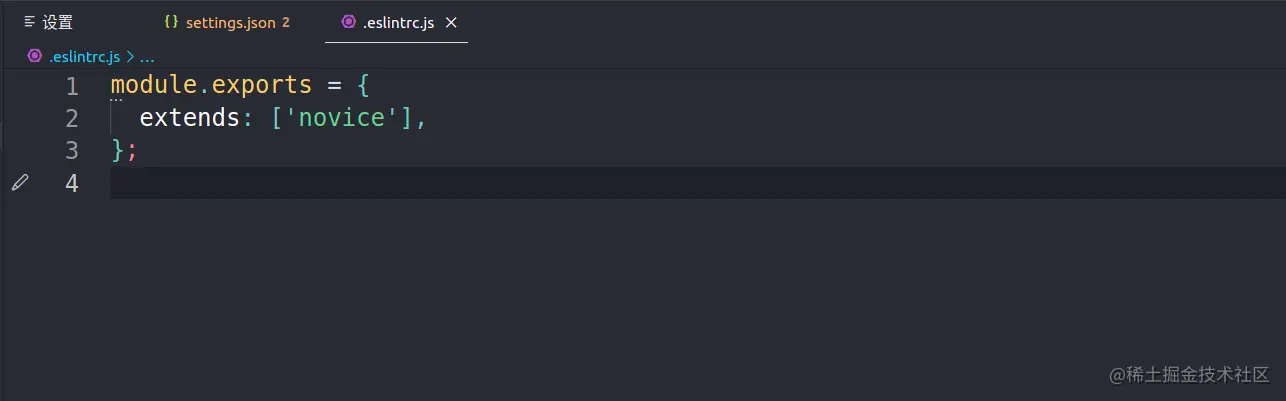Viewport: 1286px width, 401px height.
Task: Open the 设置 tab
Action: [57, 22]
